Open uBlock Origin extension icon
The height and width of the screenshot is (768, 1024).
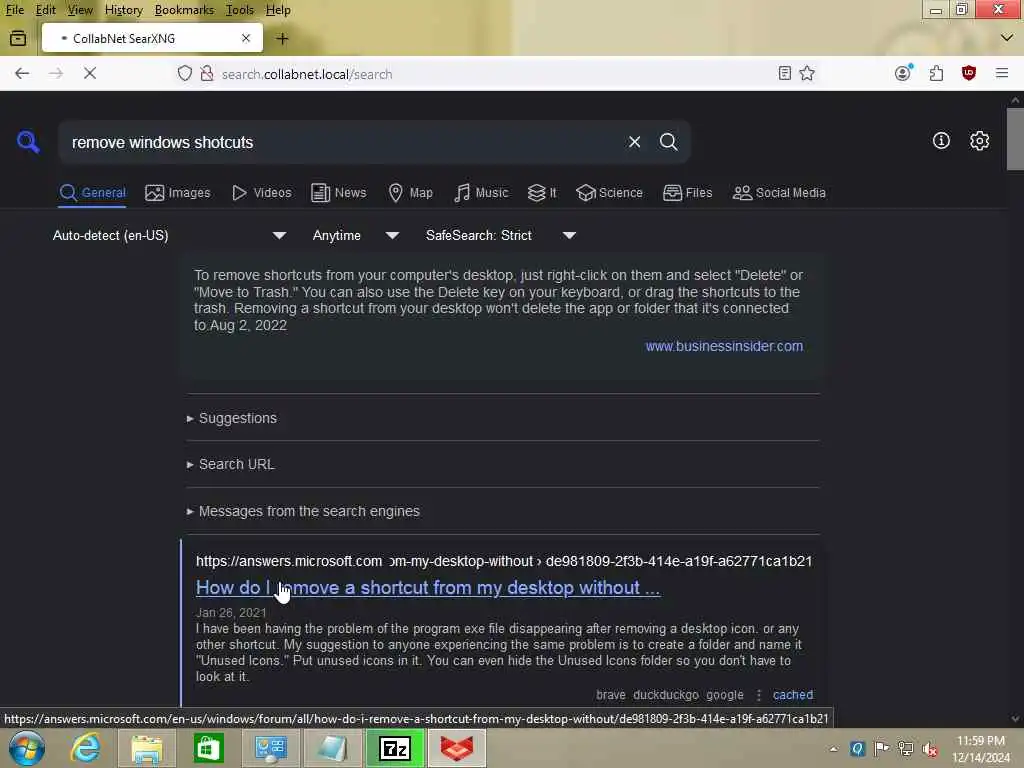point(969,73)
